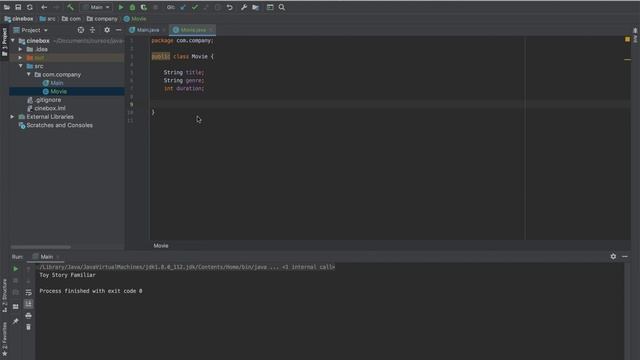Select Movie in the navigation breadcrumb

click(135, 19)
